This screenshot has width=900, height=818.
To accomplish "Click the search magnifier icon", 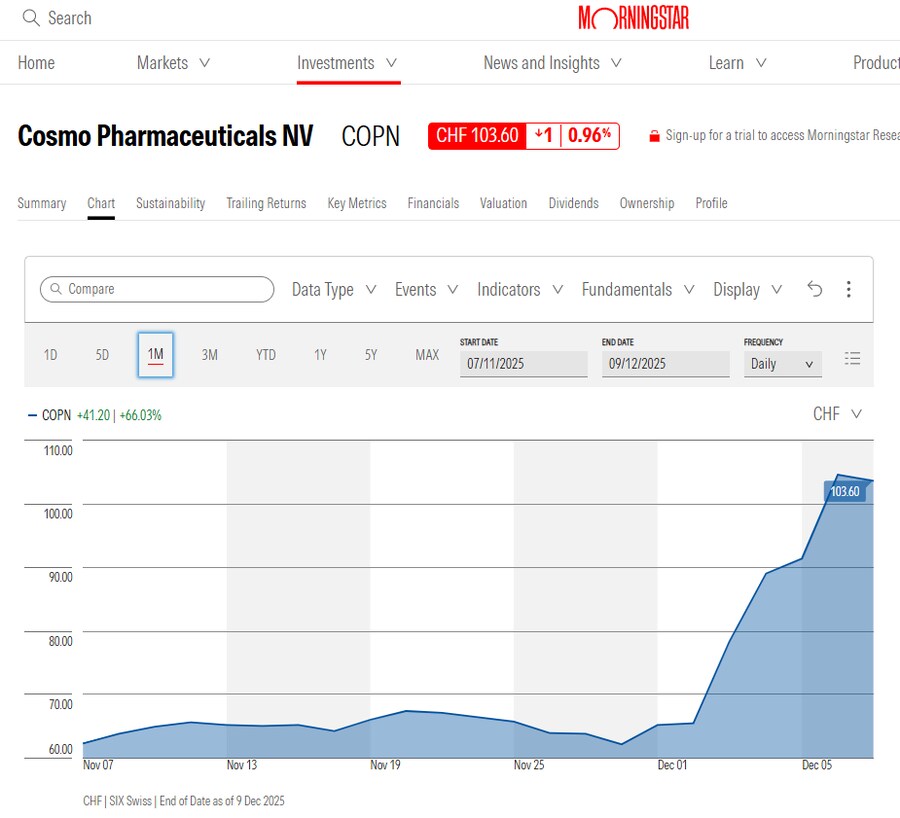I will (x=31, y=18).
